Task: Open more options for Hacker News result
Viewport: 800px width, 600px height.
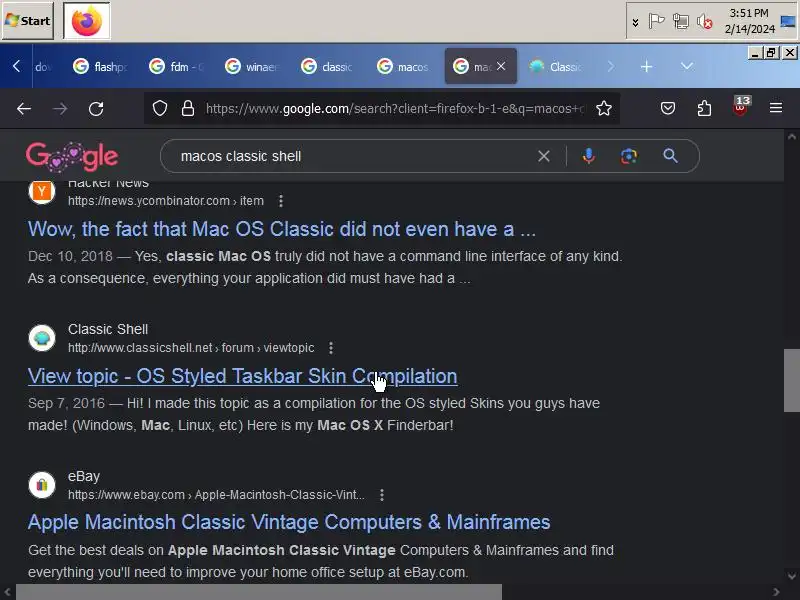Action: pyautogui.click(x=281, y=201)
